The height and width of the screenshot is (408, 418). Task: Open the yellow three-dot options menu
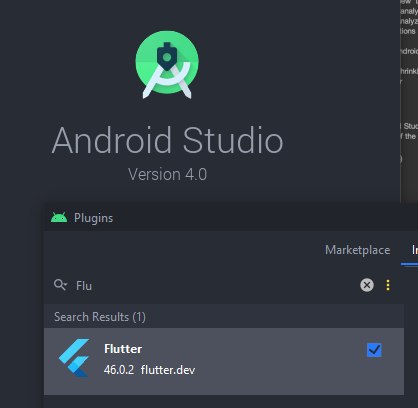coord(388,285)
